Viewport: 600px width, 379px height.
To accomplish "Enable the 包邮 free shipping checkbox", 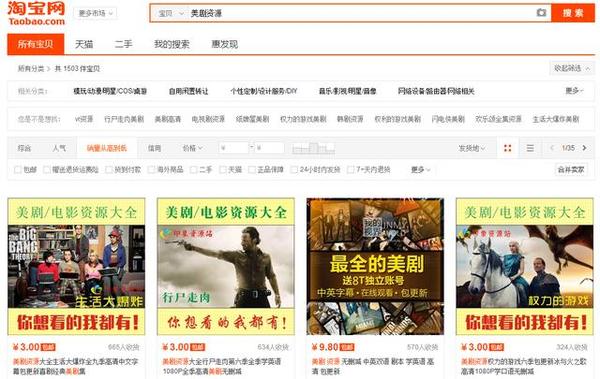I will pos(18,170).
